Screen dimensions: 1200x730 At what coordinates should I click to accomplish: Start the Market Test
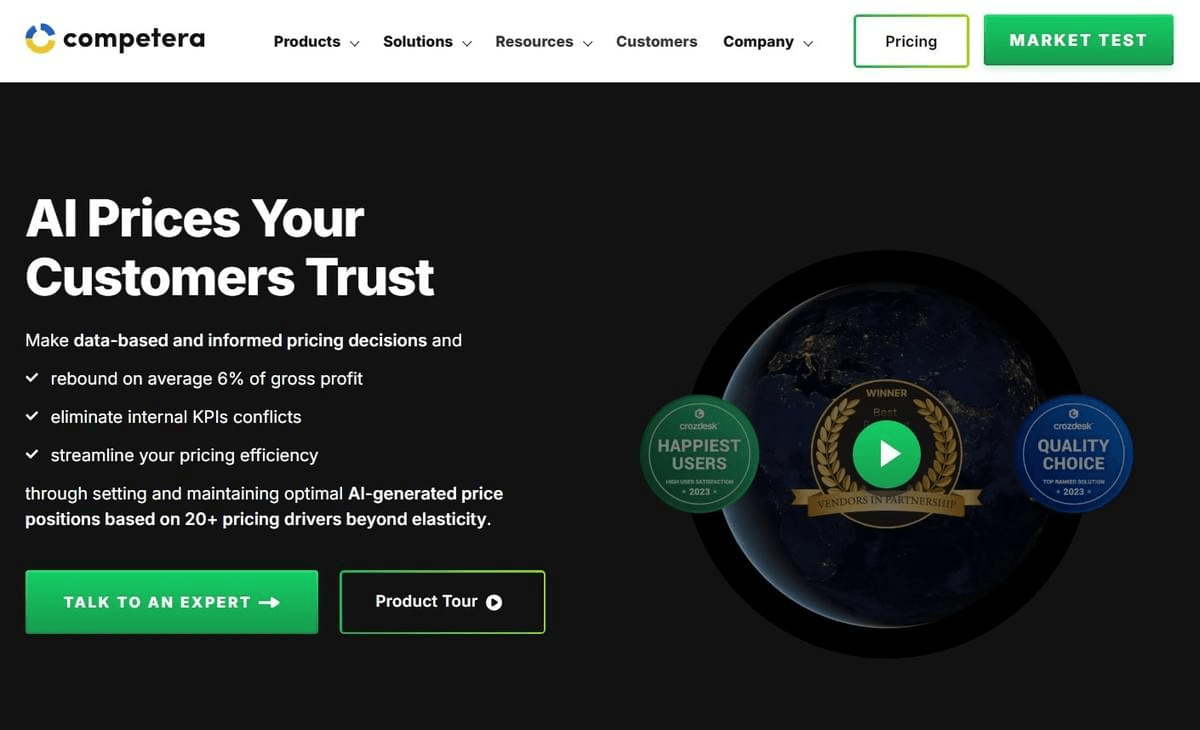click(x=1078, y=40)
